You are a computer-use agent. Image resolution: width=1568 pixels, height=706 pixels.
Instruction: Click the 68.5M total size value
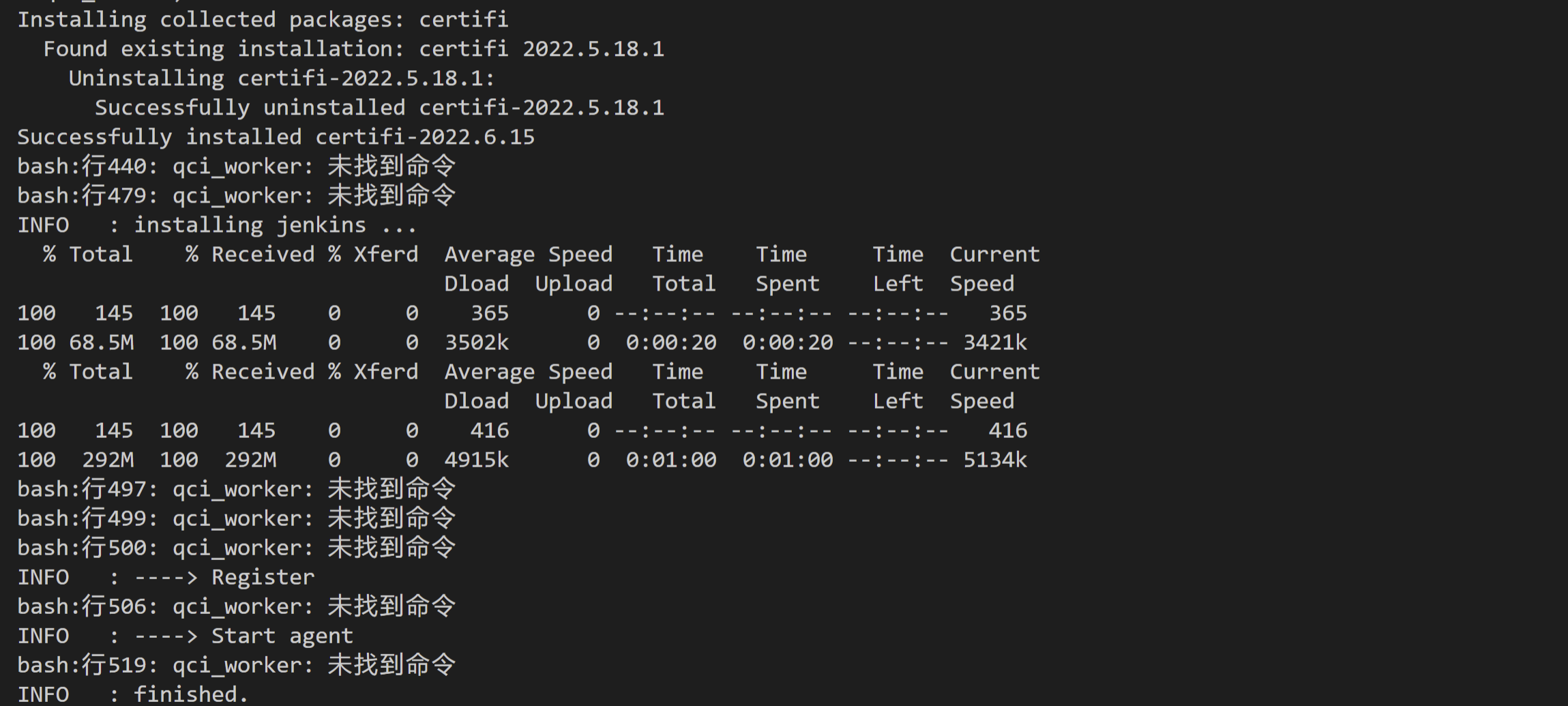point(102,342)
